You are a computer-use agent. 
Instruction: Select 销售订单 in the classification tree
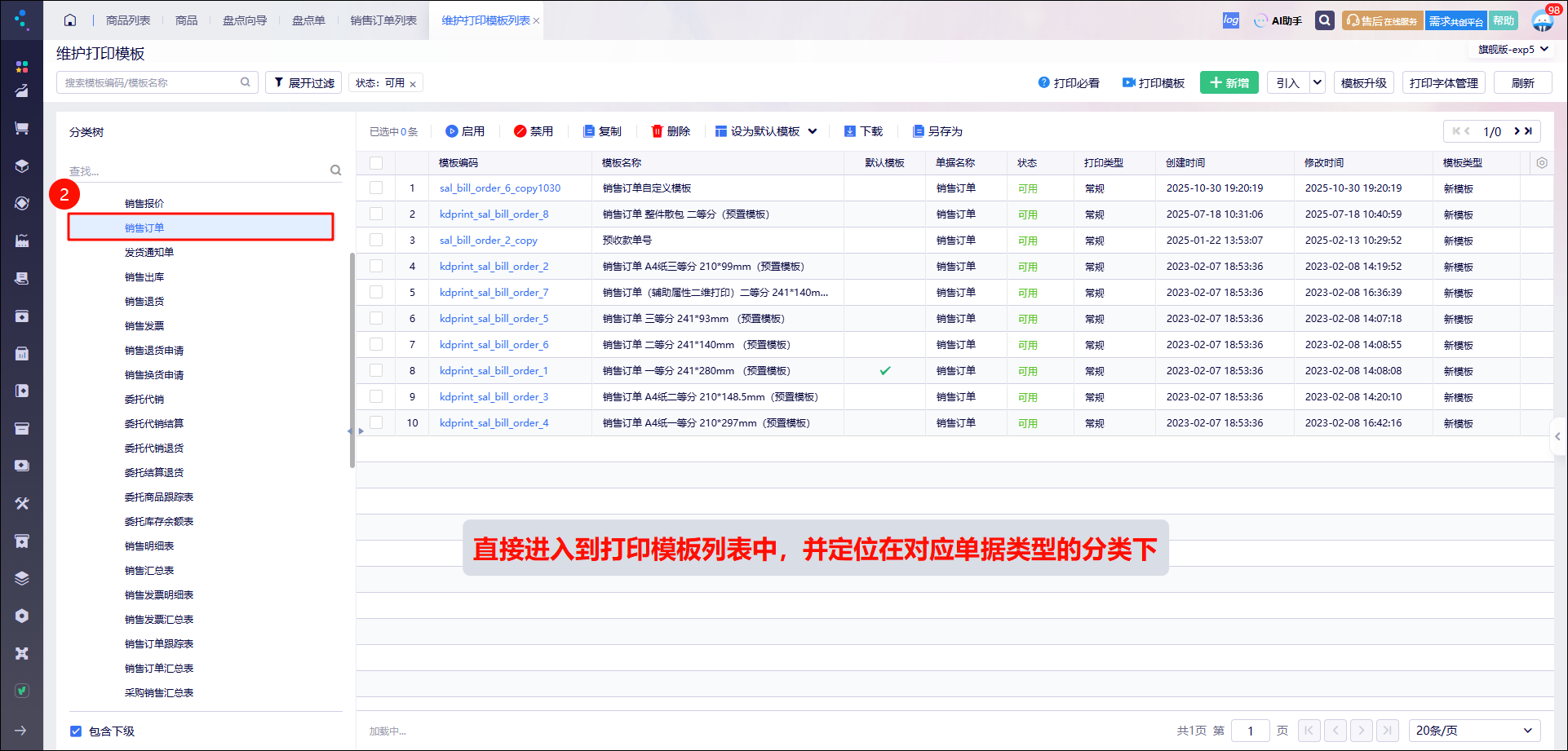click(x=201, y=228)
